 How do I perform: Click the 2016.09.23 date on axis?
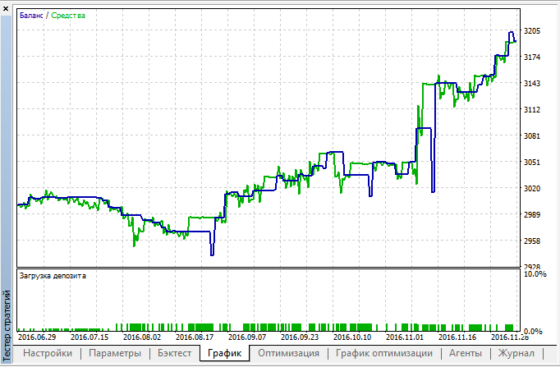299,337
